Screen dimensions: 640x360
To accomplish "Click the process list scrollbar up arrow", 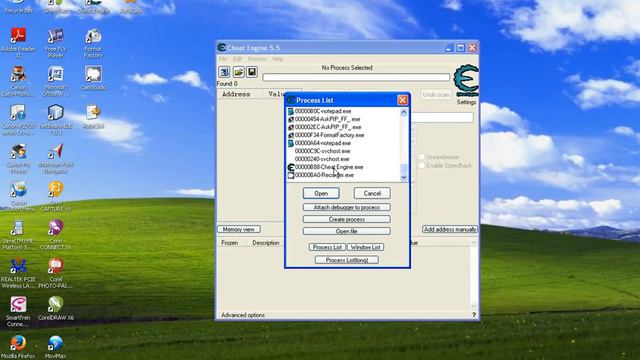I will click(404, 111).
